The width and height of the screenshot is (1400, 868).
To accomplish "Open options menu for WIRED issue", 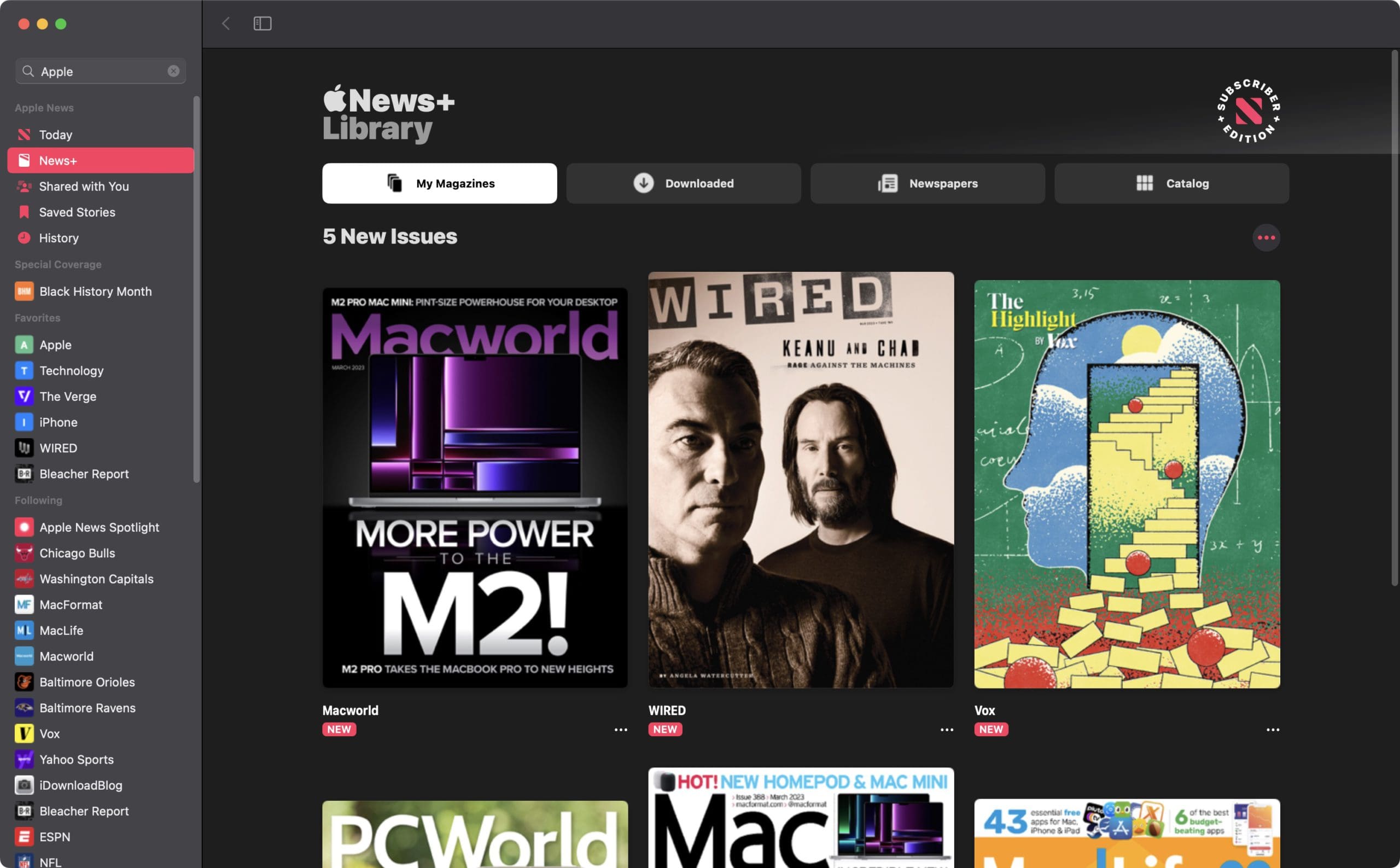I will [x=947, y=730].
